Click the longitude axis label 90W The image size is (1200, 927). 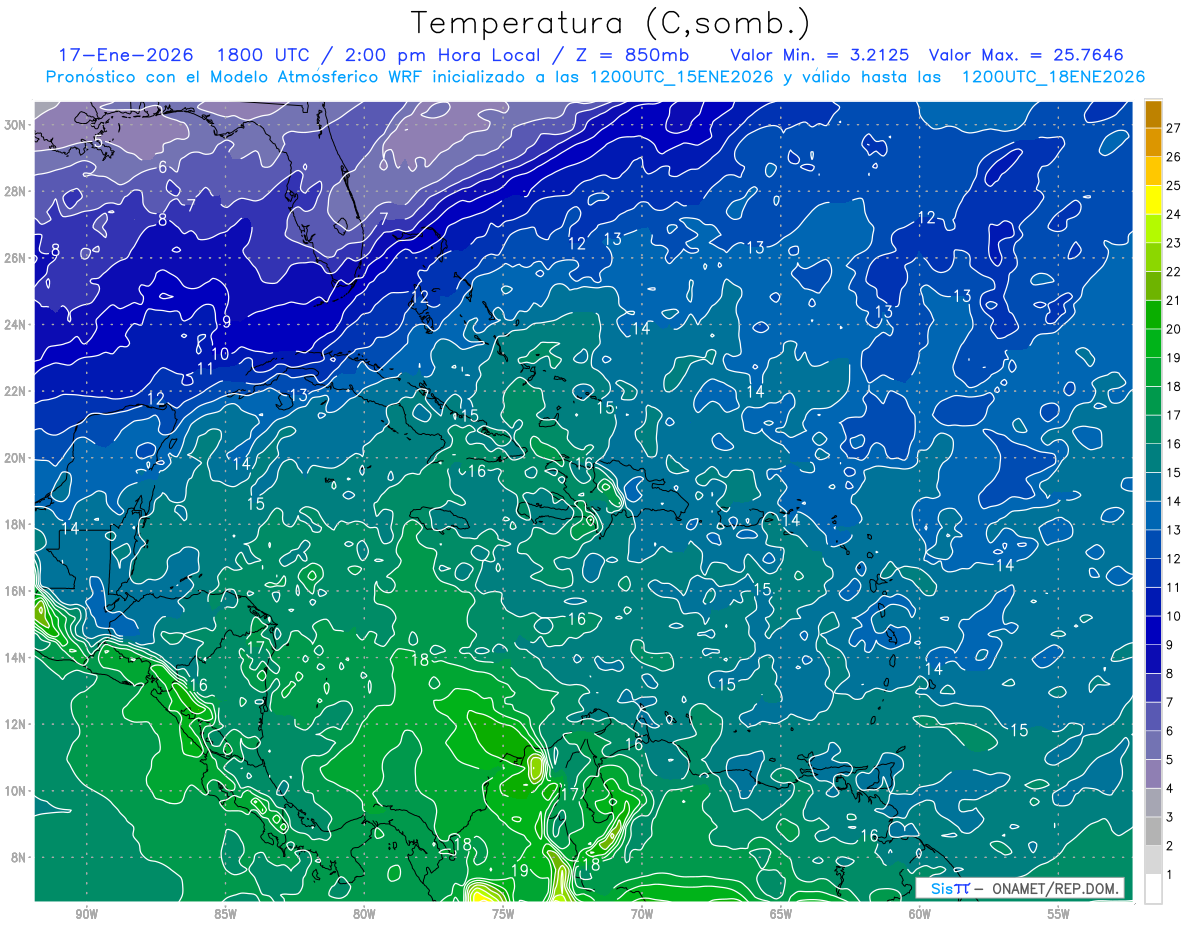pyautogui.click(x=86, y=915)
